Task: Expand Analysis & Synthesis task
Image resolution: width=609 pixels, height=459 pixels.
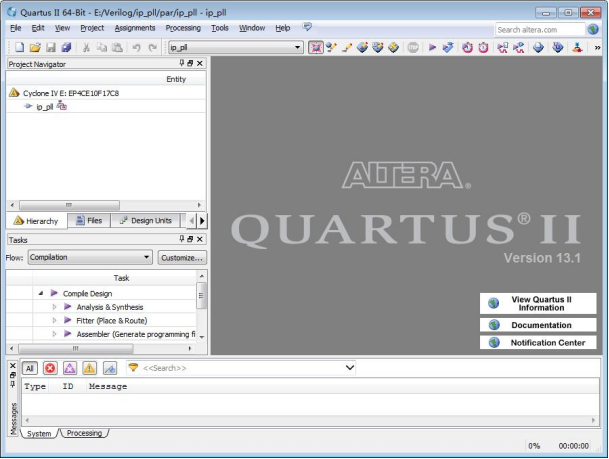Action: [54, 307]
